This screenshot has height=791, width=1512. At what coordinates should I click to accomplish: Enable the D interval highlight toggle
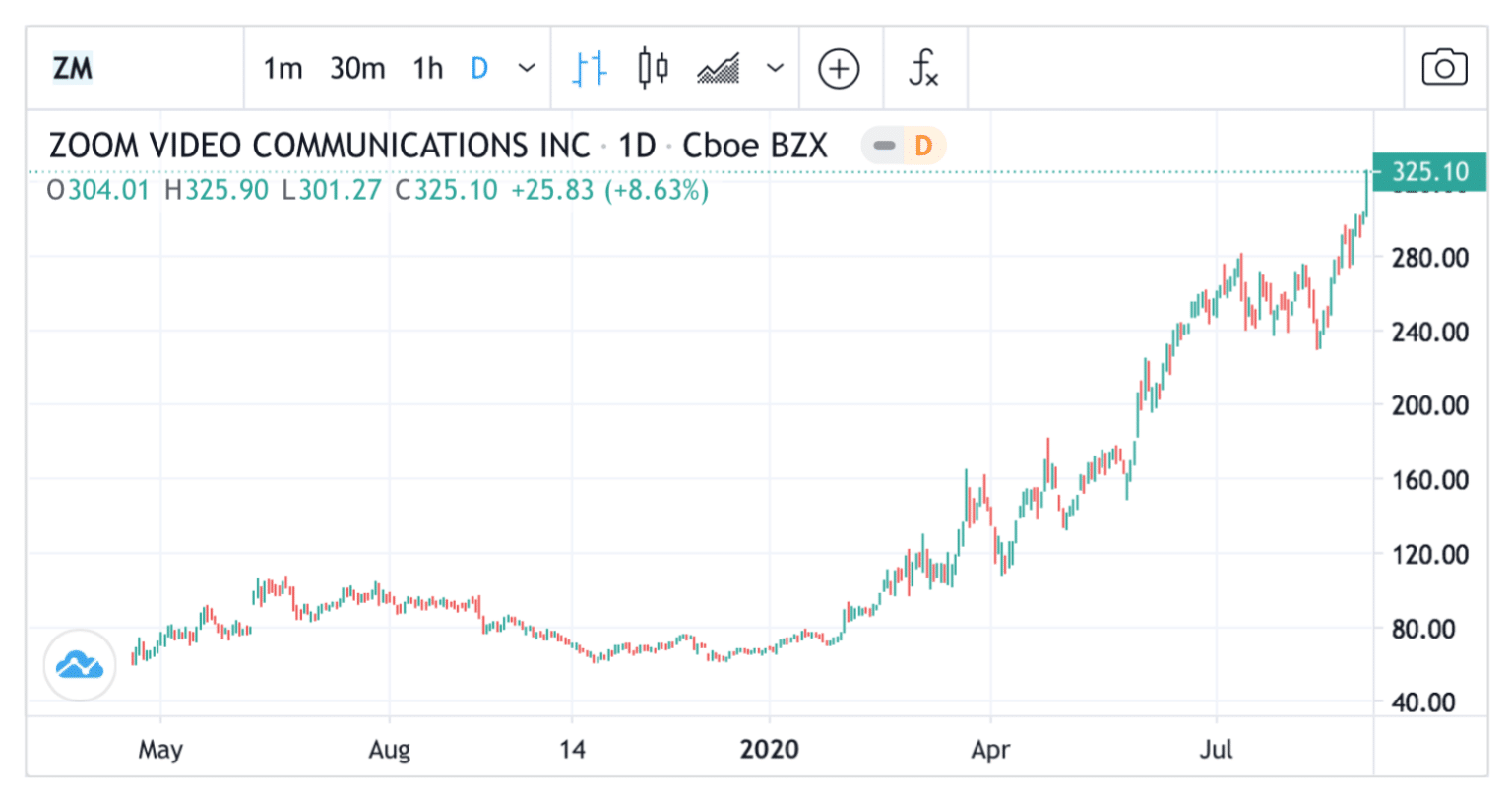tap(923, 145)
